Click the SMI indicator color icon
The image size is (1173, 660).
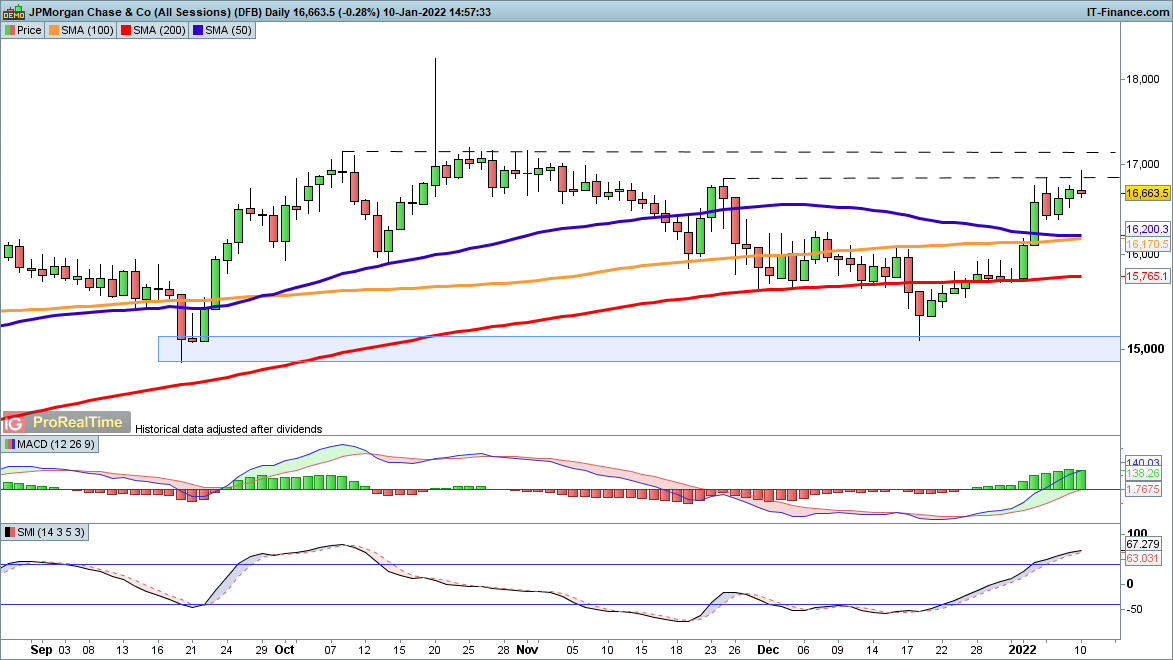click(10, 533)
